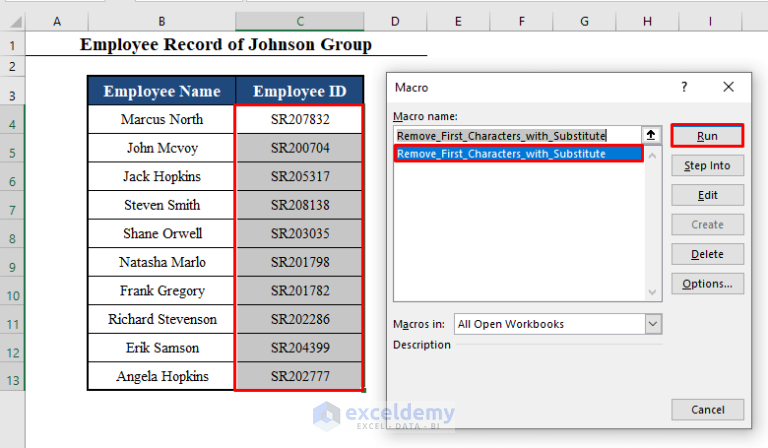Click cell Frank Gregory
The image size is (768, 448).
click(162, 291)
